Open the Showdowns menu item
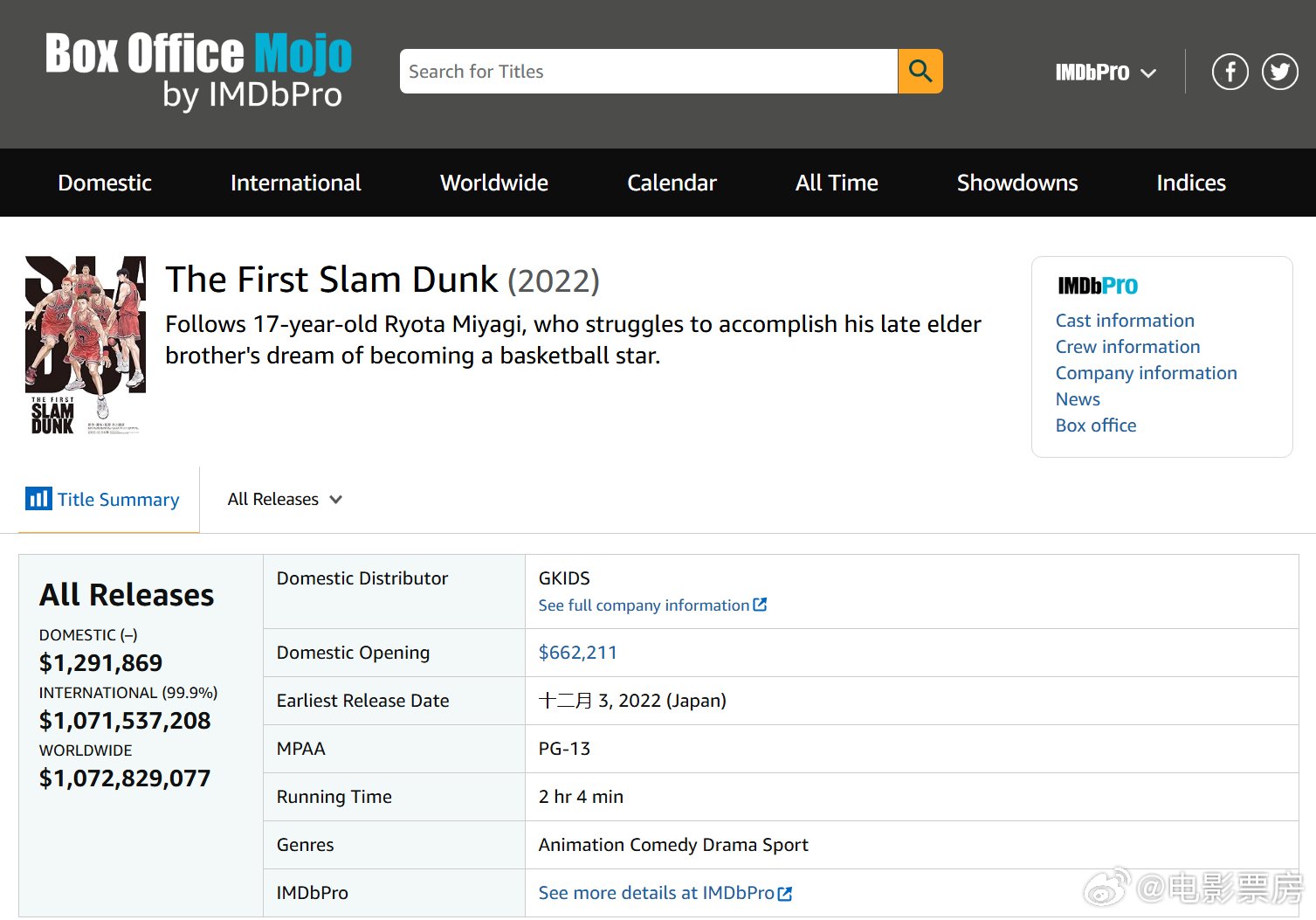 1016,183
